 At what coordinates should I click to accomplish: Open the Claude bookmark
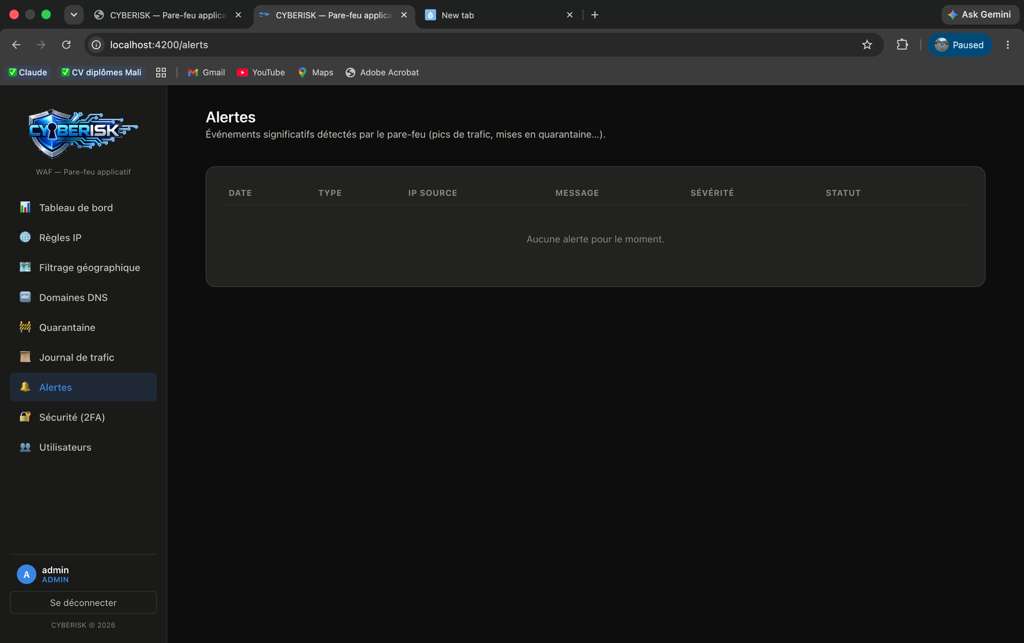pyautogui.click(x=27, y=72)
